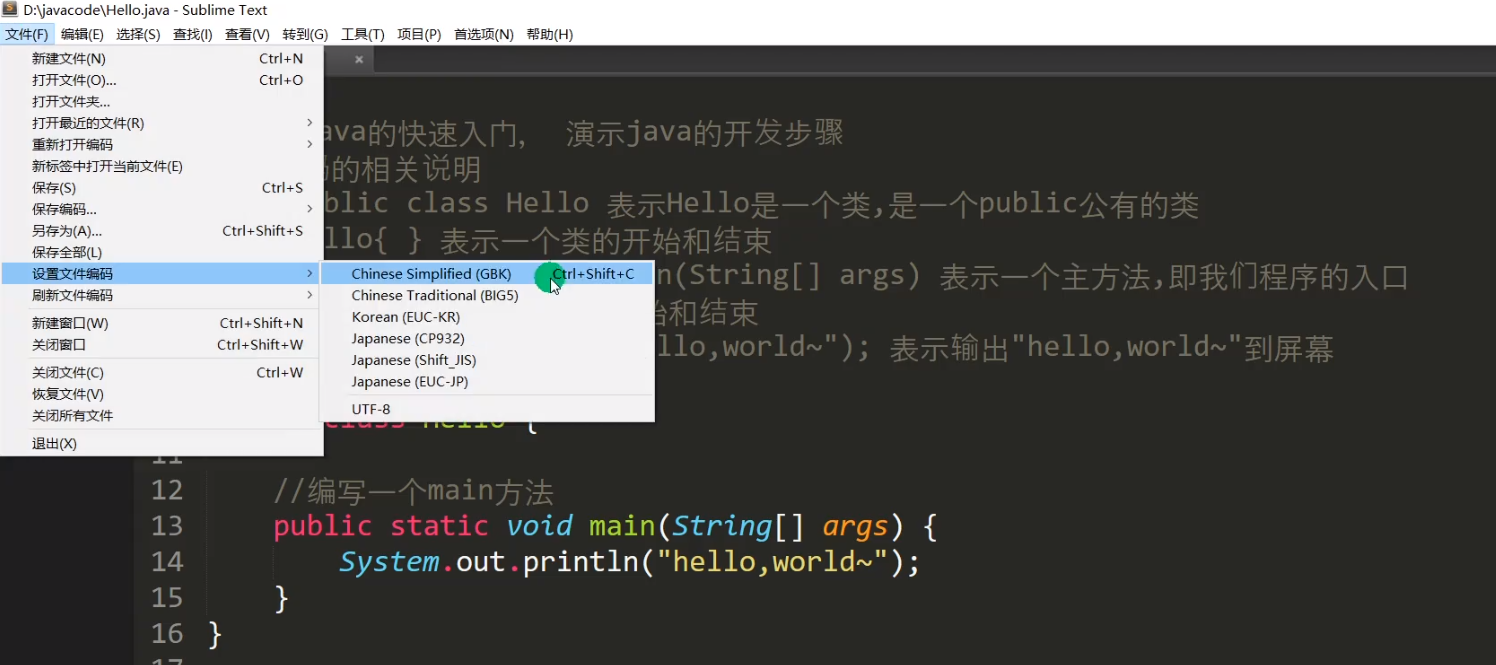This screenshot has width=1496, height=665.
Task: Choose 新建窗口(W) menu entry
Action: 162,323
